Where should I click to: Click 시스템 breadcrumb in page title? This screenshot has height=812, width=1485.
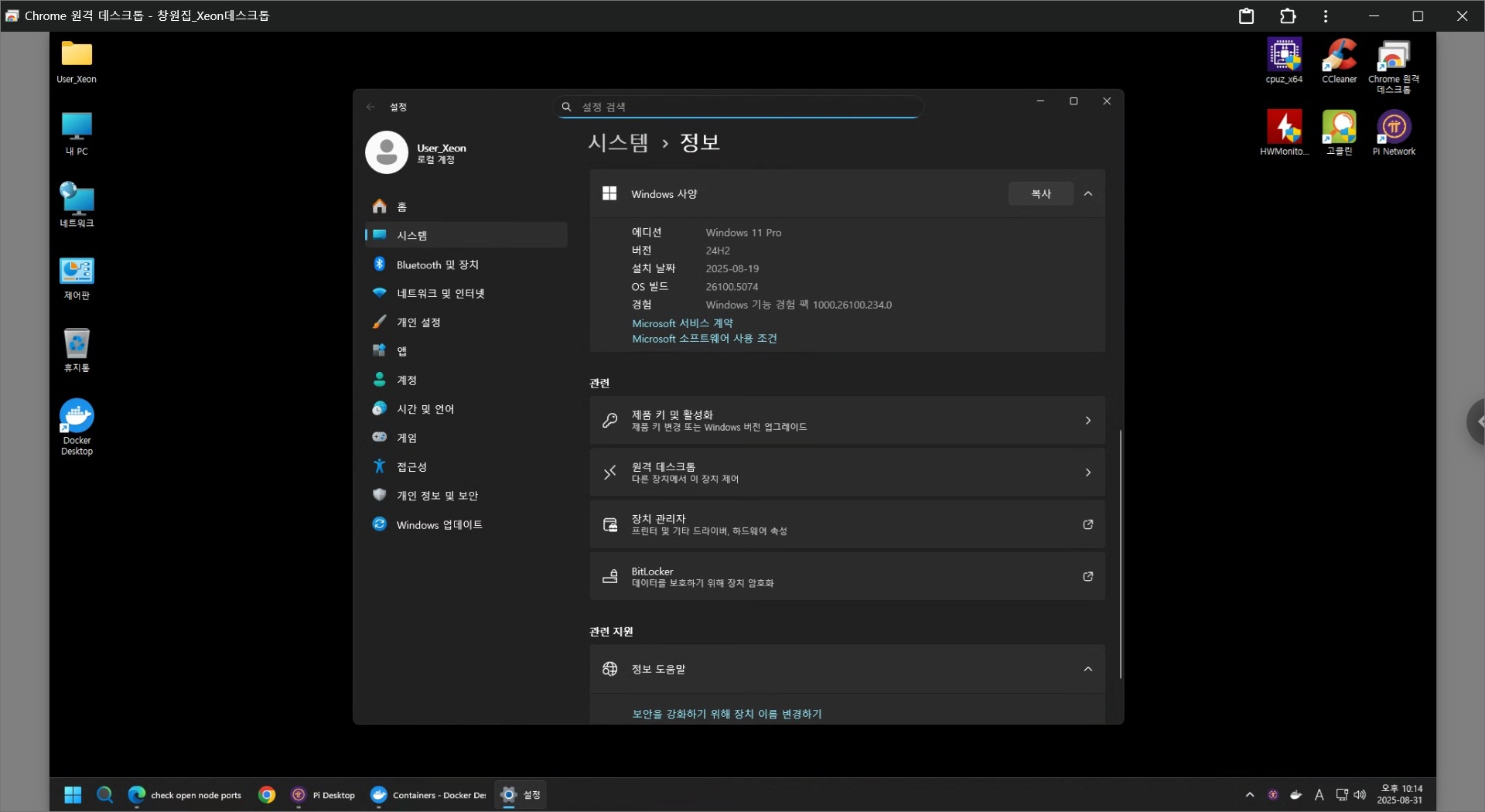618,142
